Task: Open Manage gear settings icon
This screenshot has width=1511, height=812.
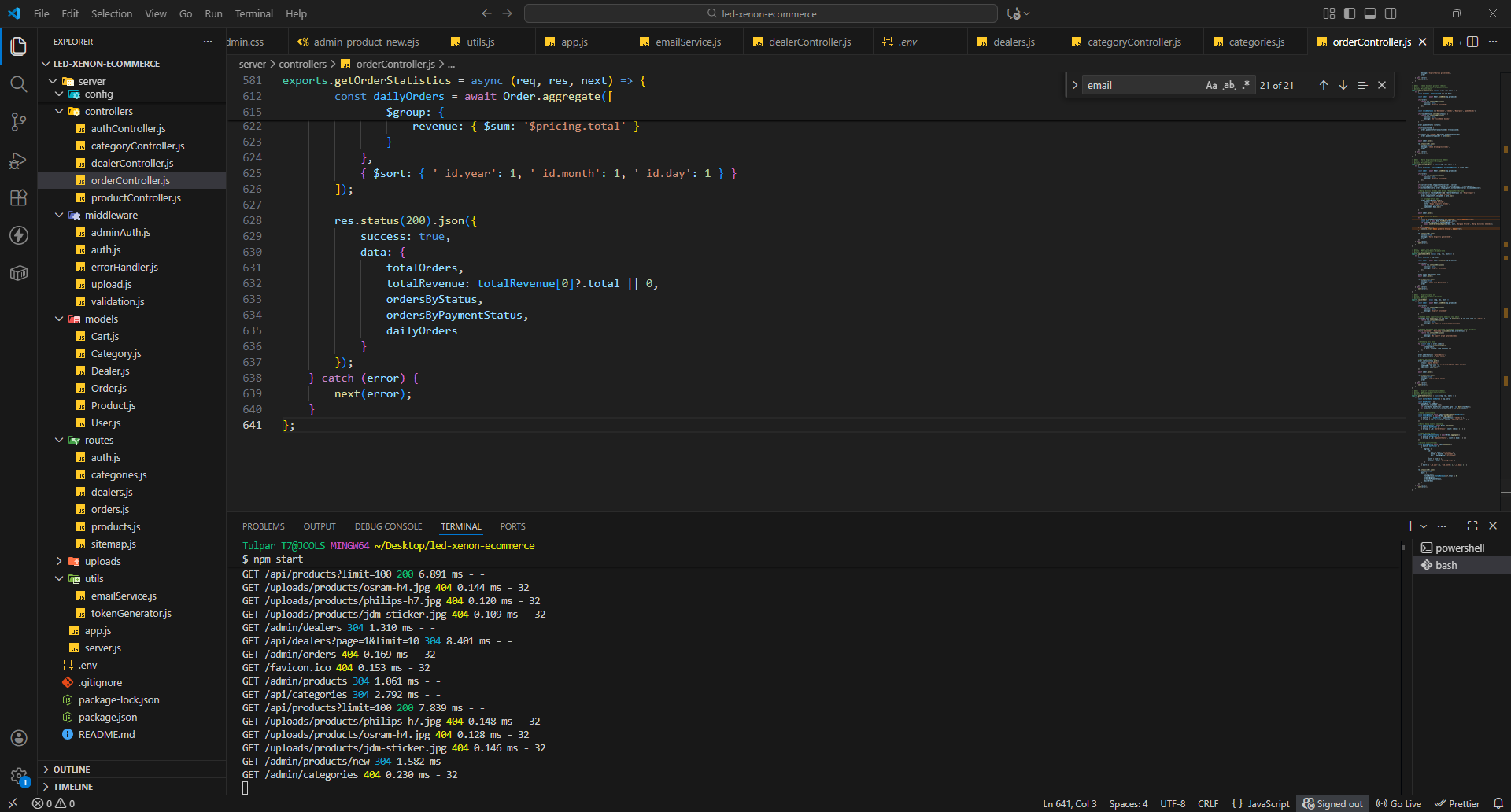Action: (x=19, y=776)
